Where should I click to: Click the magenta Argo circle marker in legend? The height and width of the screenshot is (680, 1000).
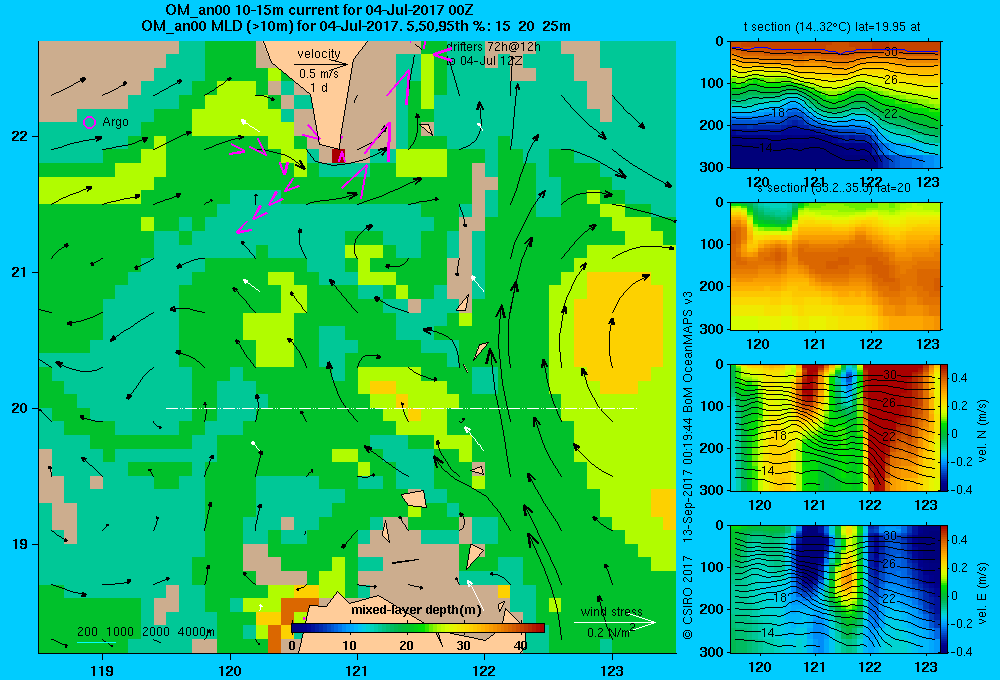tap(90, 122)
